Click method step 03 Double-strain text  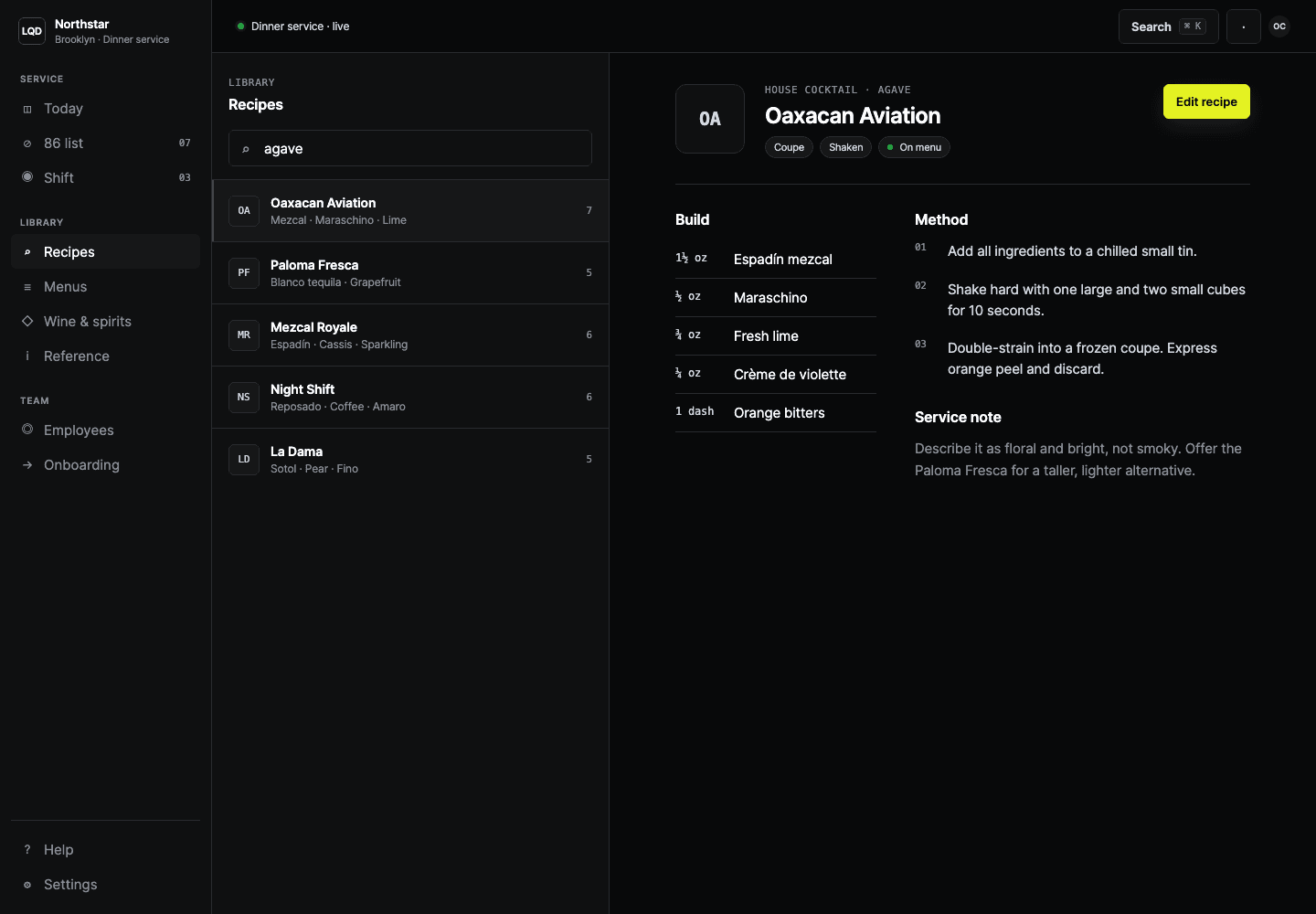click(1082, 358)
